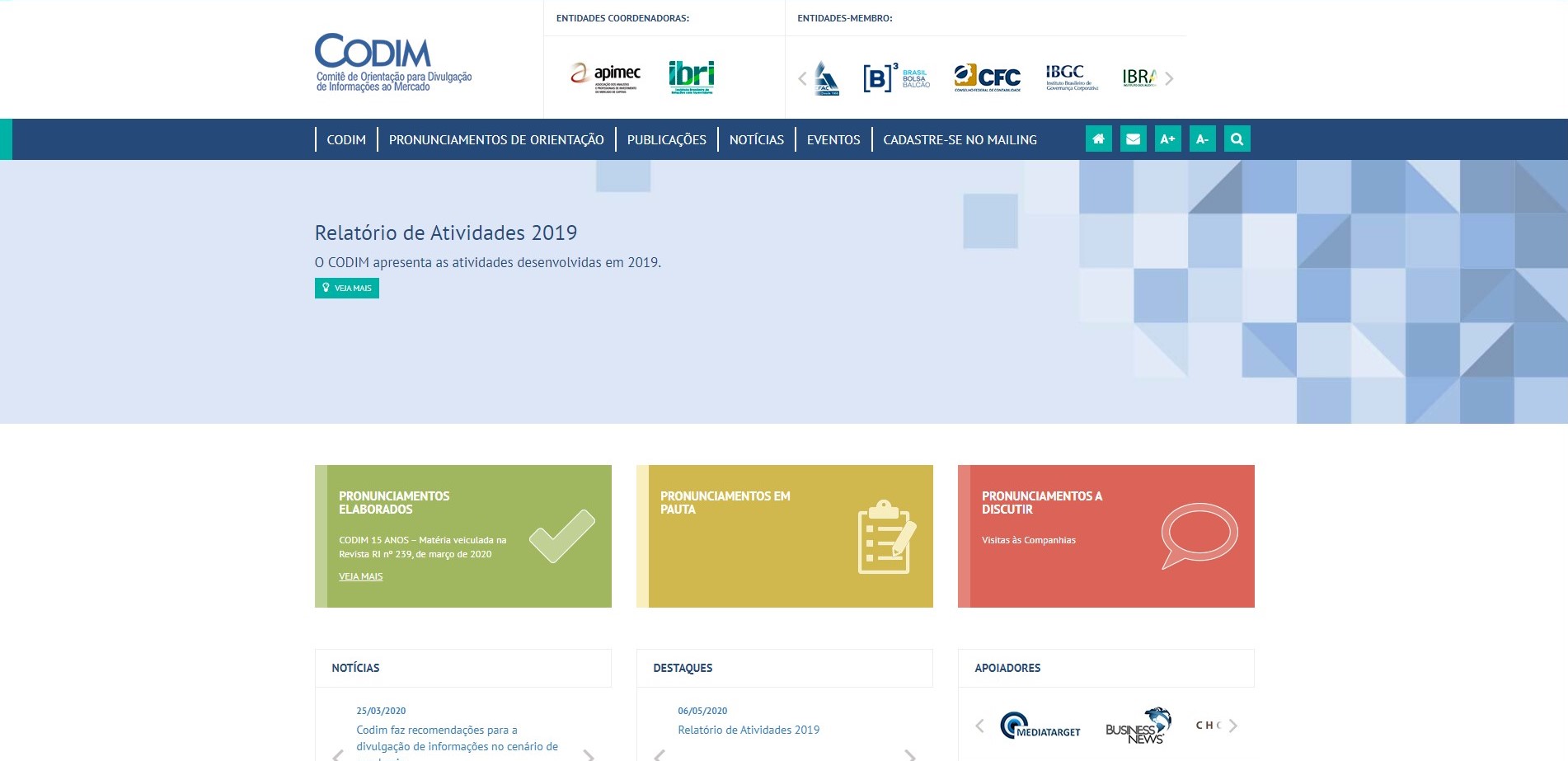Open the Pronunciamentos de Orientação menu
Viewport: 1568px width, 761px height.
tap(495, 139)
